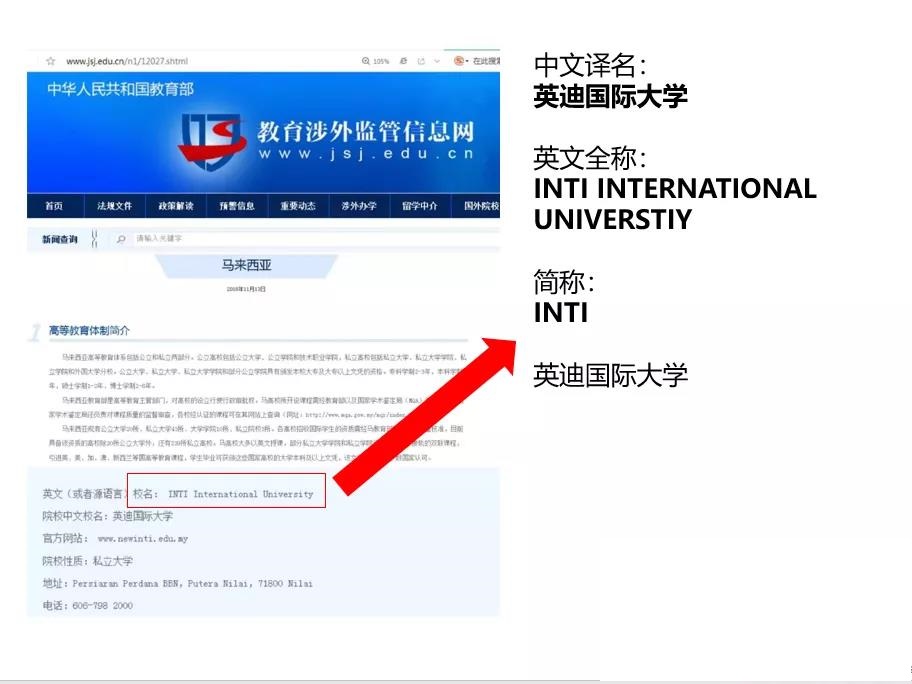Screen dimensions: 912x684
Task: Click the 高等教育体制简介 section heading
Action: click(x=89, y=330)
